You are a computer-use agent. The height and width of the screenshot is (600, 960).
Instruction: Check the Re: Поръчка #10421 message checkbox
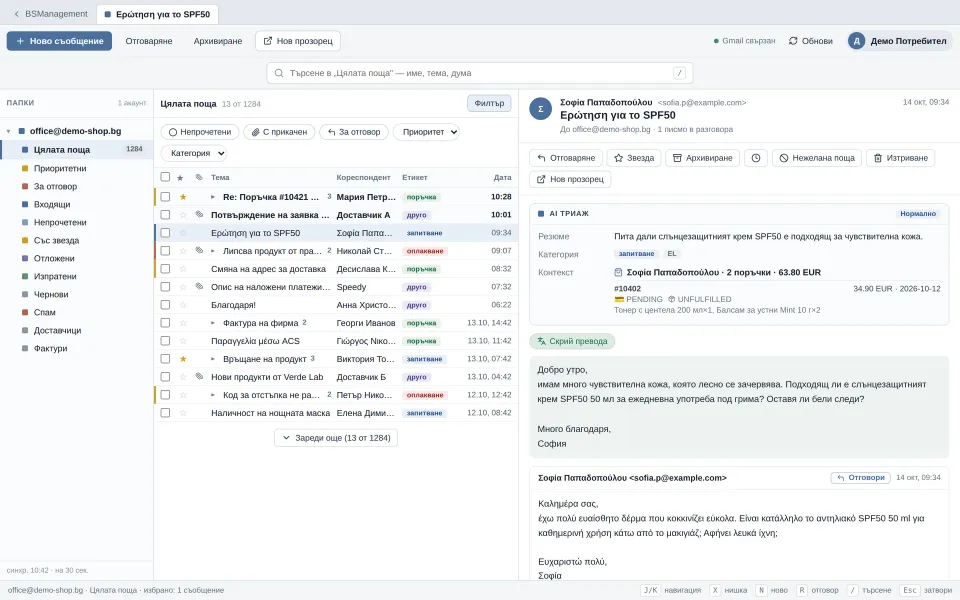click(165, 197)
